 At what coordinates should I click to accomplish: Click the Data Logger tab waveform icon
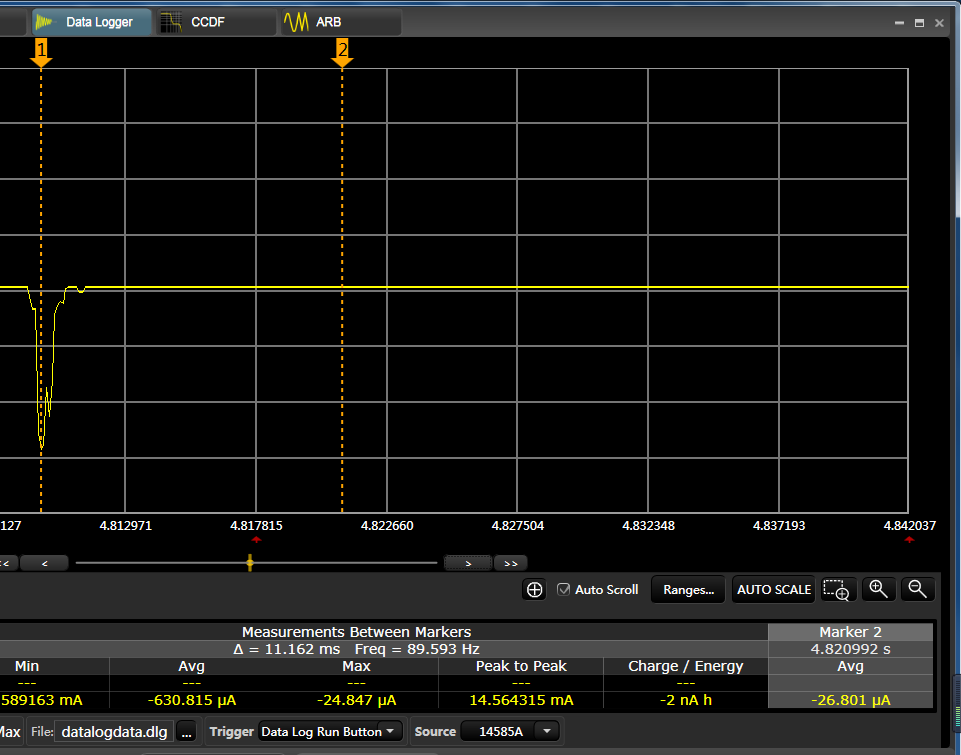tap(45, 22)
